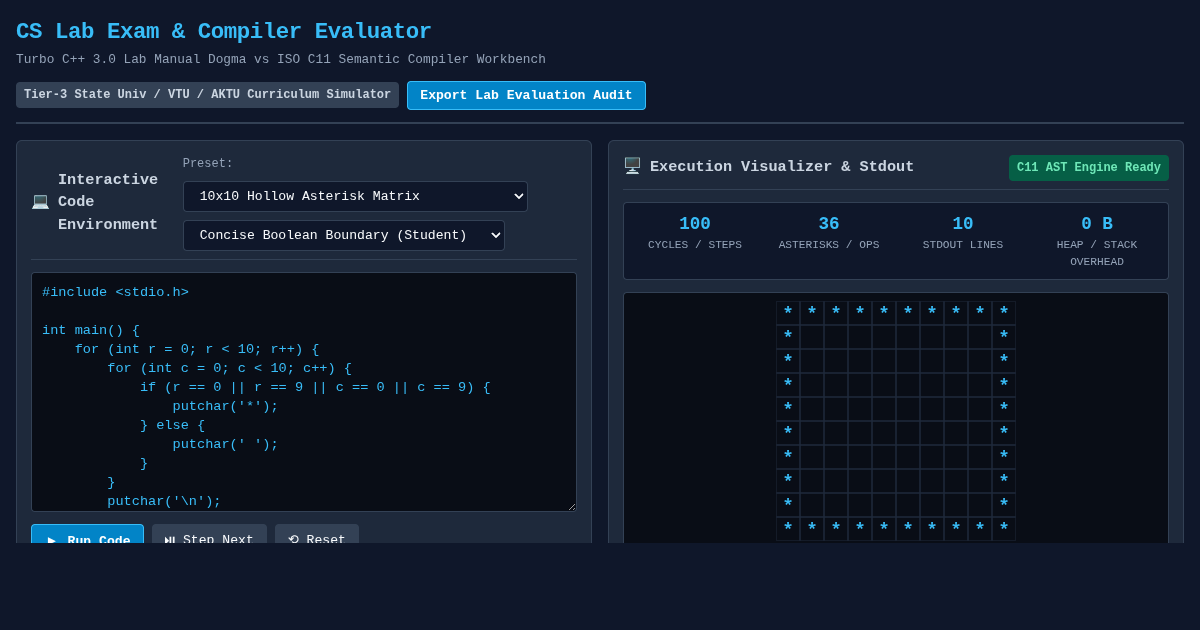Click the 0 B Heap / Stack Overhead stat
1200x630 pixels.
(x=1097, y=241)
